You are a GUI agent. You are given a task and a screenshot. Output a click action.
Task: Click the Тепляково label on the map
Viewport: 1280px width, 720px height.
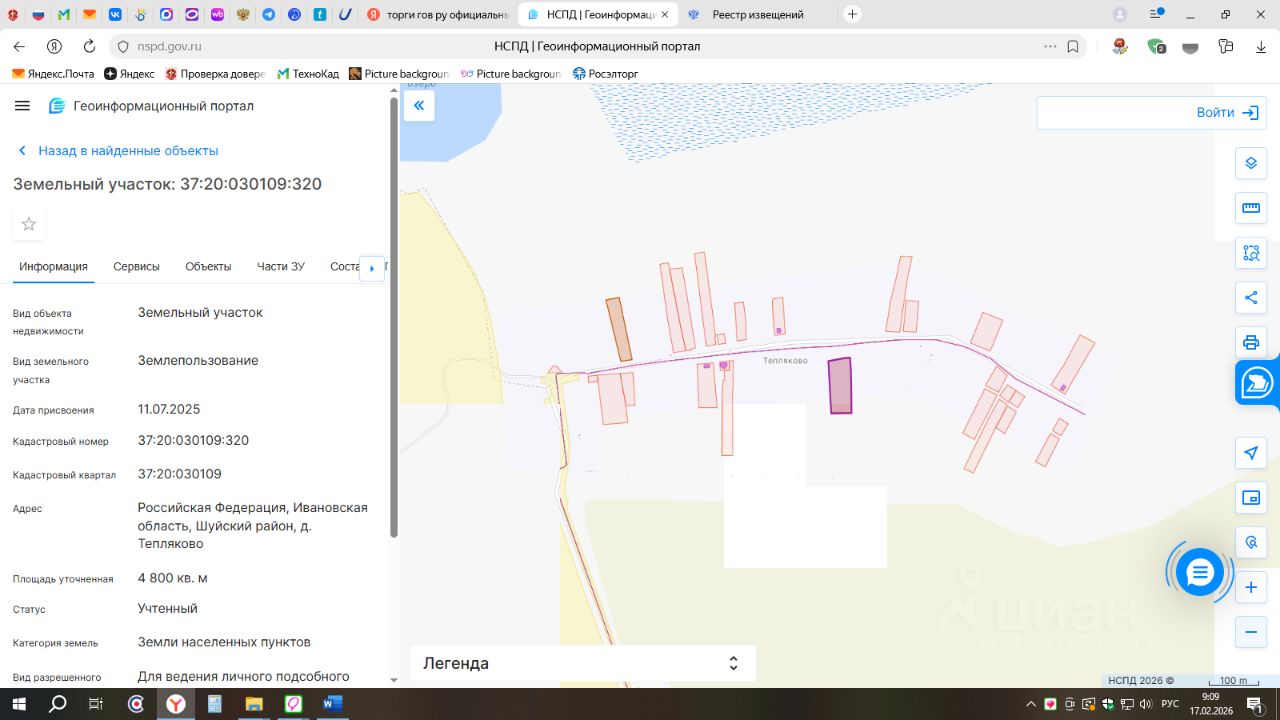(785, 360)
